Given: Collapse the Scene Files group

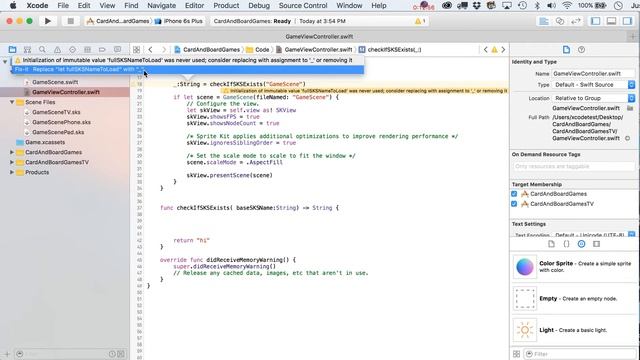Looking at the screenshot, I should click(x=12, y=102).
